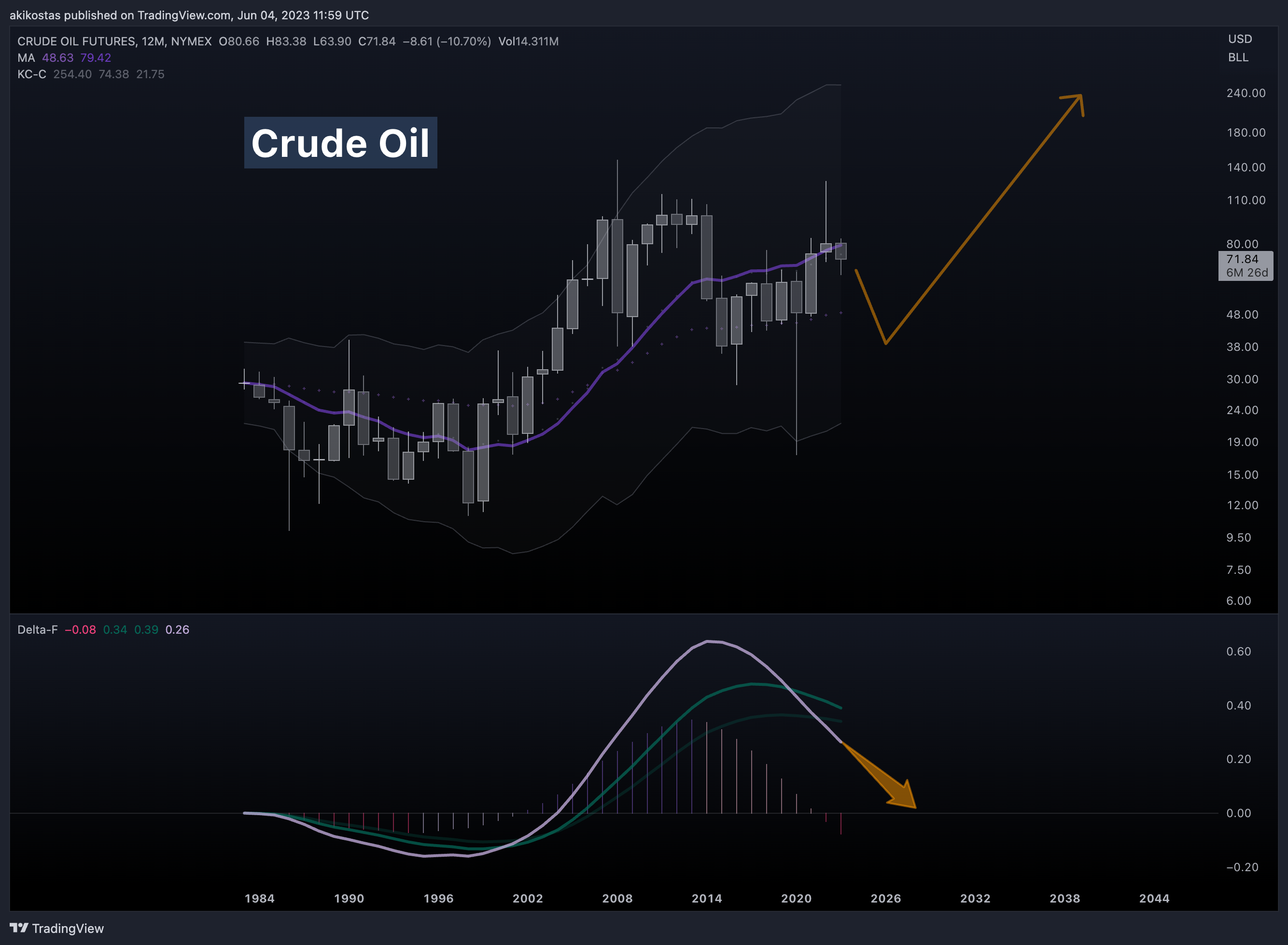Click the 240.00 price axis label
1288x945 pixels.
[x=1246, y=93]
